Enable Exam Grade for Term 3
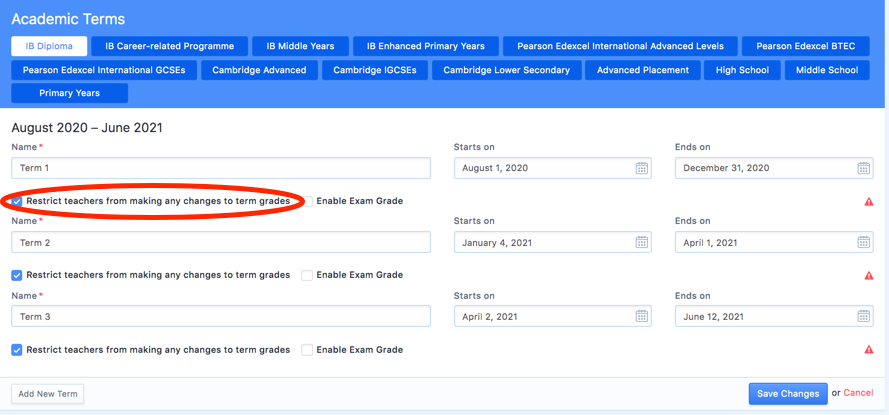889x415 pixels. (308, 350)
